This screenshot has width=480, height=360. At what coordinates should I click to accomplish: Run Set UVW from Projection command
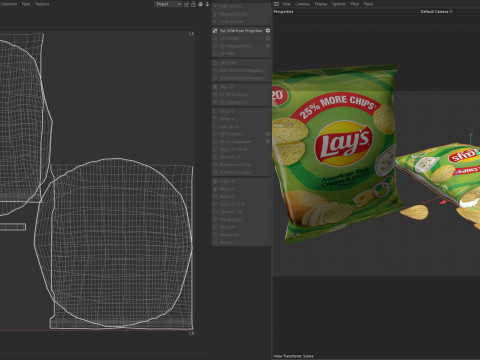tap(241, 31)
